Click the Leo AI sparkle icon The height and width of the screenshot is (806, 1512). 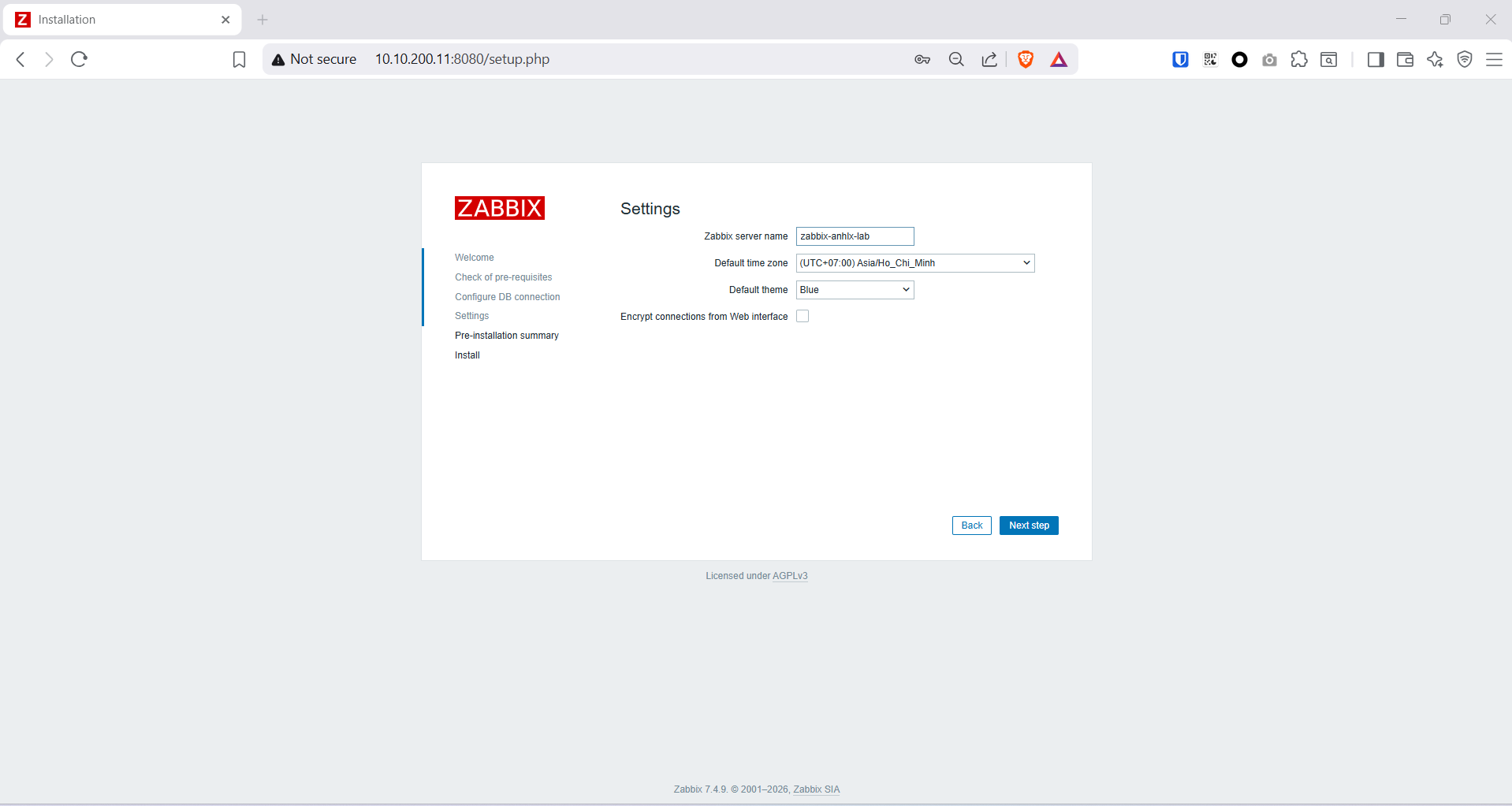1435,59
